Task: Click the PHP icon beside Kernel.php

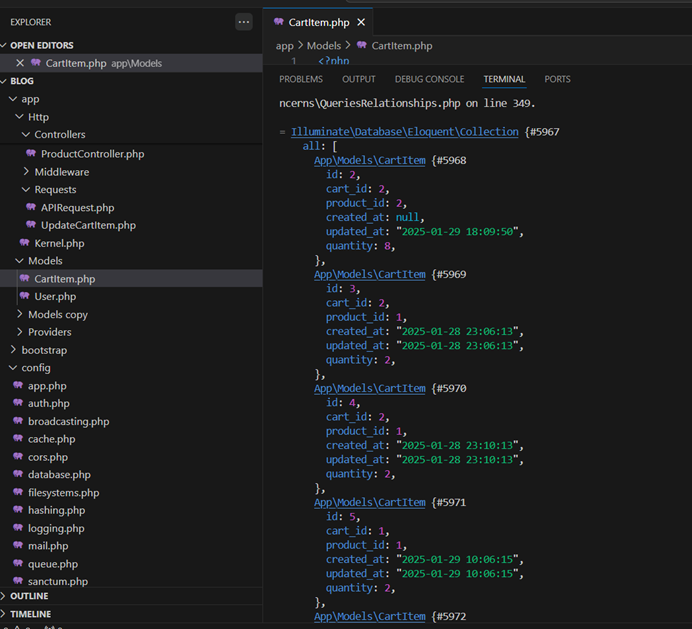Action: pyautogui.click(x=25, y=243)
